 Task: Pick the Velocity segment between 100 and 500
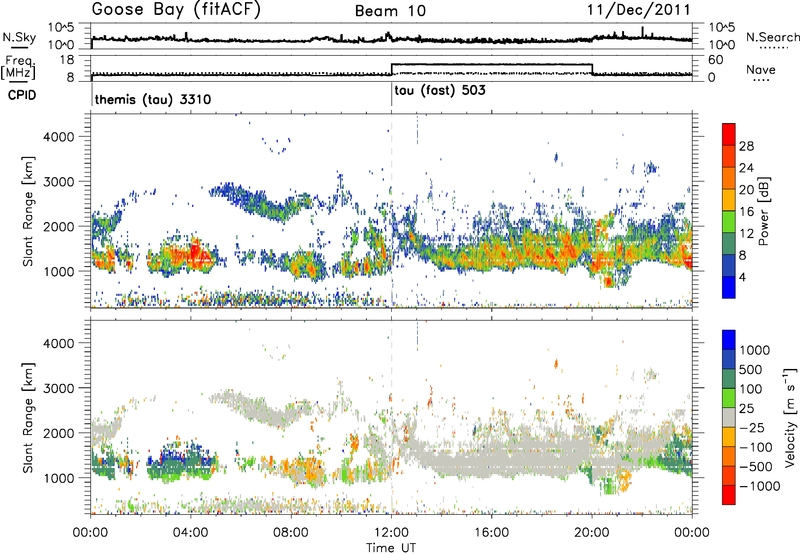(729, 379)
